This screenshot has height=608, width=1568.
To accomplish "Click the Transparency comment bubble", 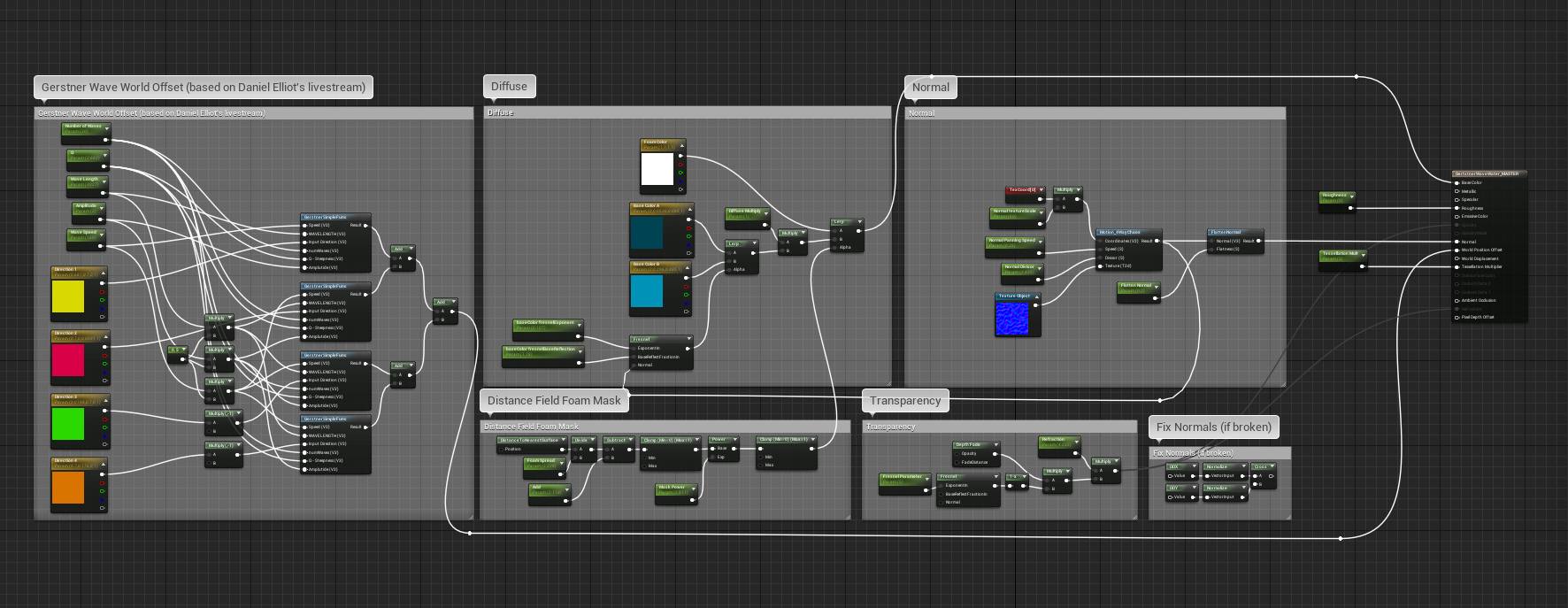I will coord(905,400).
